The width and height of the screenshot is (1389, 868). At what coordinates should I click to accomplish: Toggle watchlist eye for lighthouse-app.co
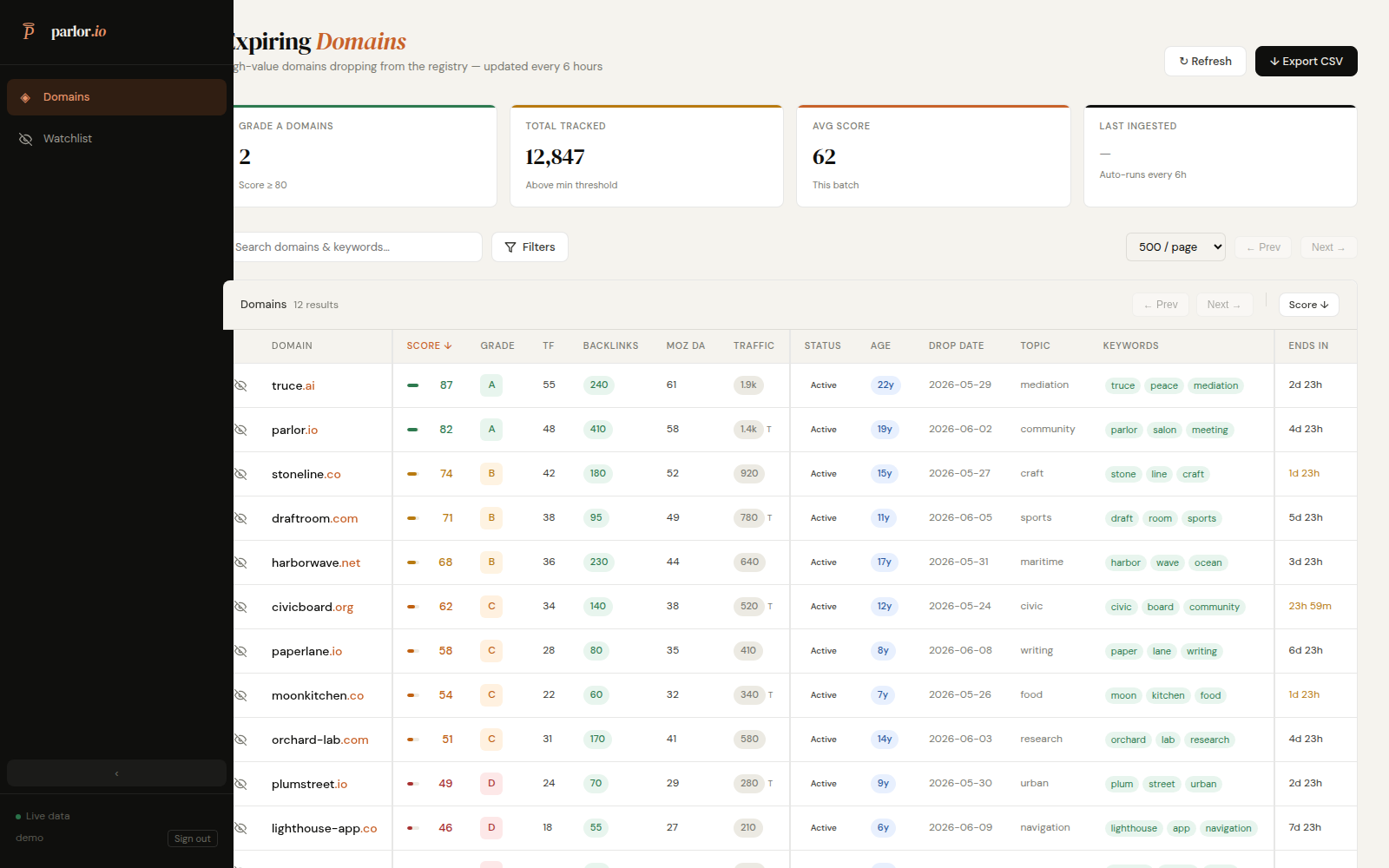pos(240,828)
